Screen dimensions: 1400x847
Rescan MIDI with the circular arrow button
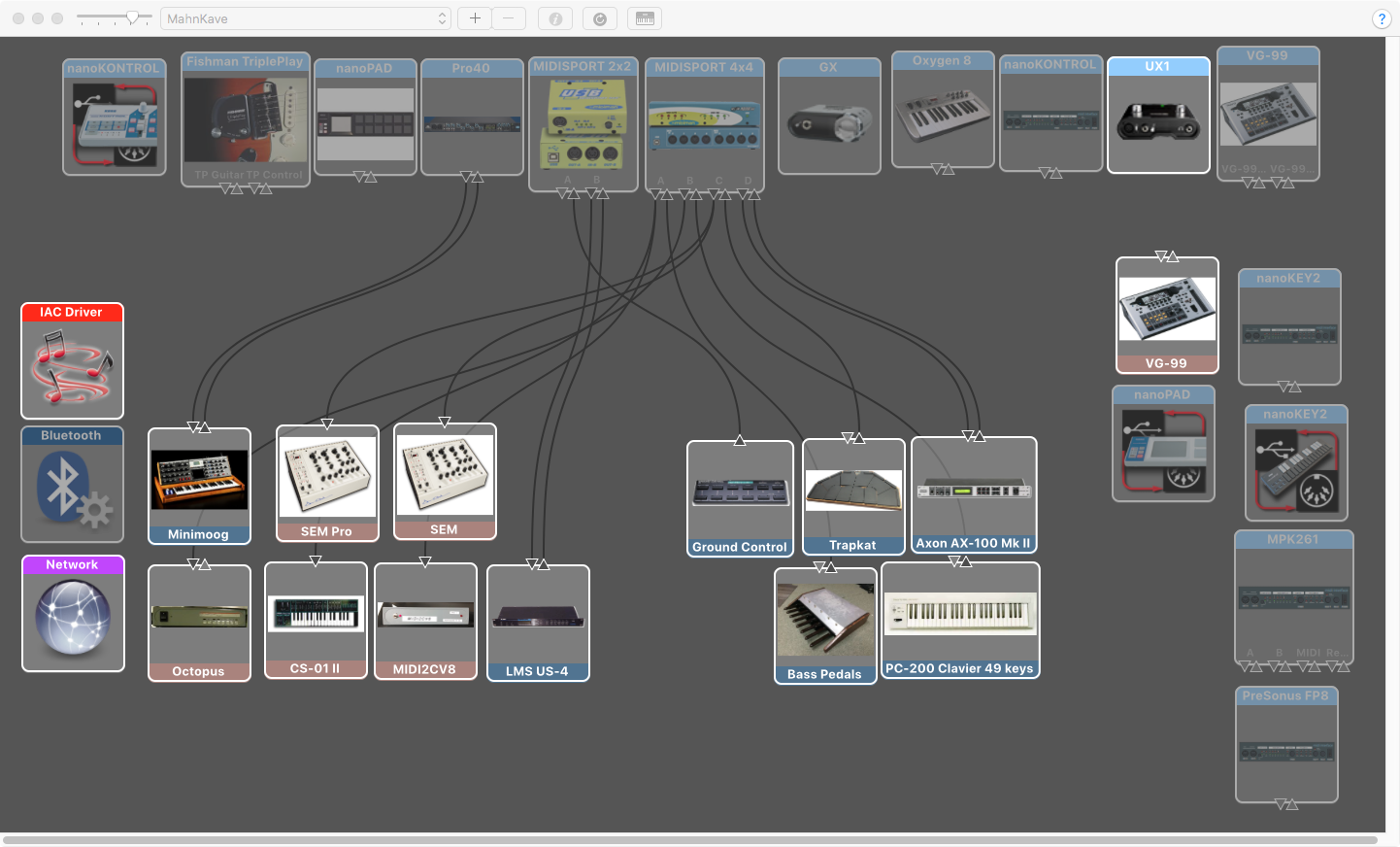(600, 18)
